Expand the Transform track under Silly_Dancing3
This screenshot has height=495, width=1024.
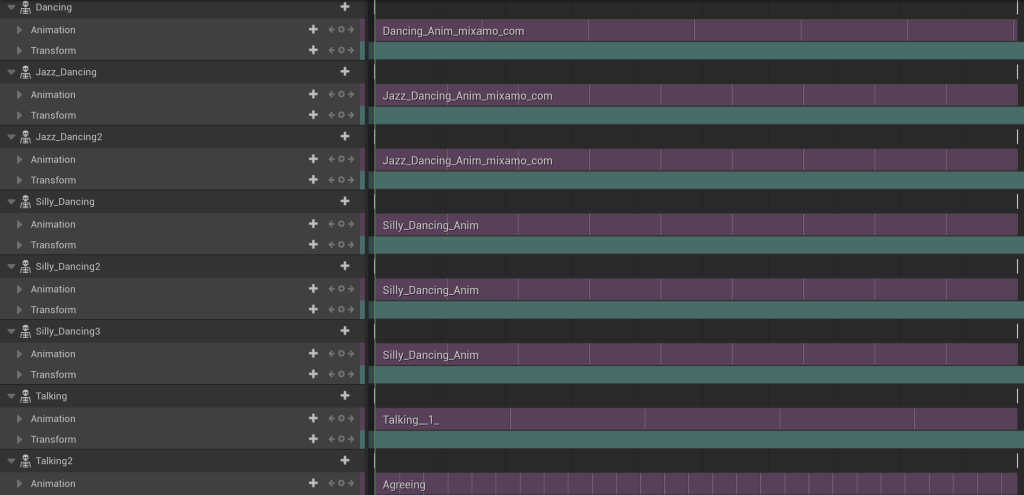click(19, 375)
